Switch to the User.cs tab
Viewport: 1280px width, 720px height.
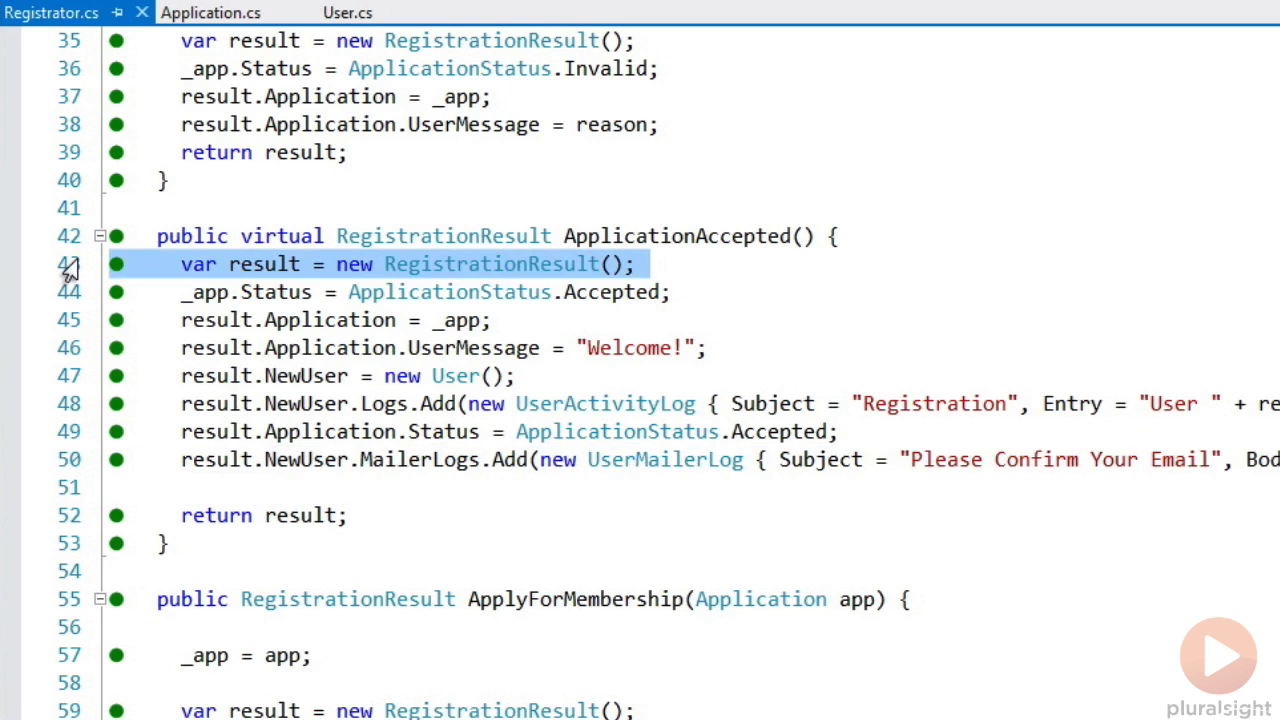coord(347,13)
